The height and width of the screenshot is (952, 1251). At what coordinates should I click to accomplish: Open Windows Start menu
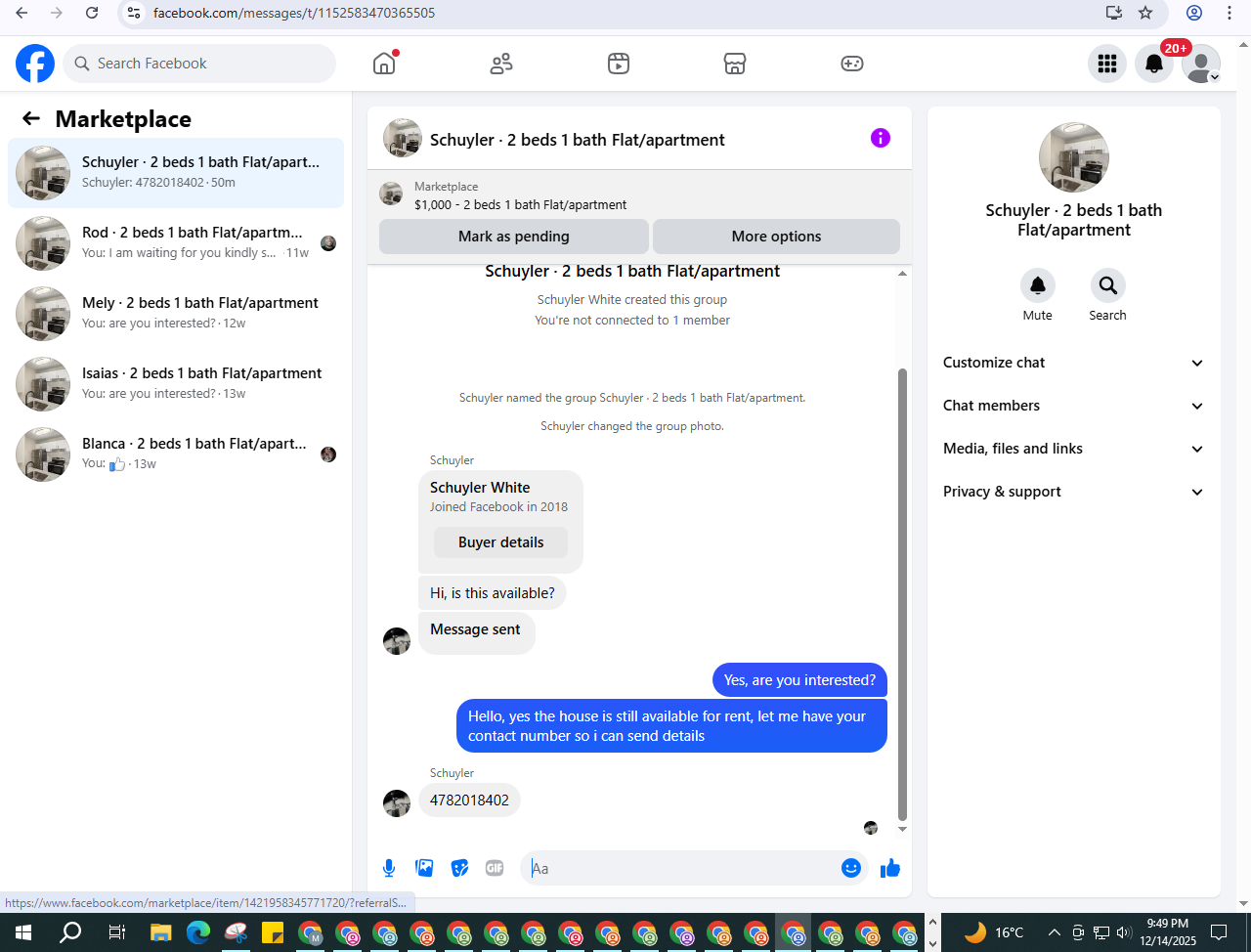23,932
